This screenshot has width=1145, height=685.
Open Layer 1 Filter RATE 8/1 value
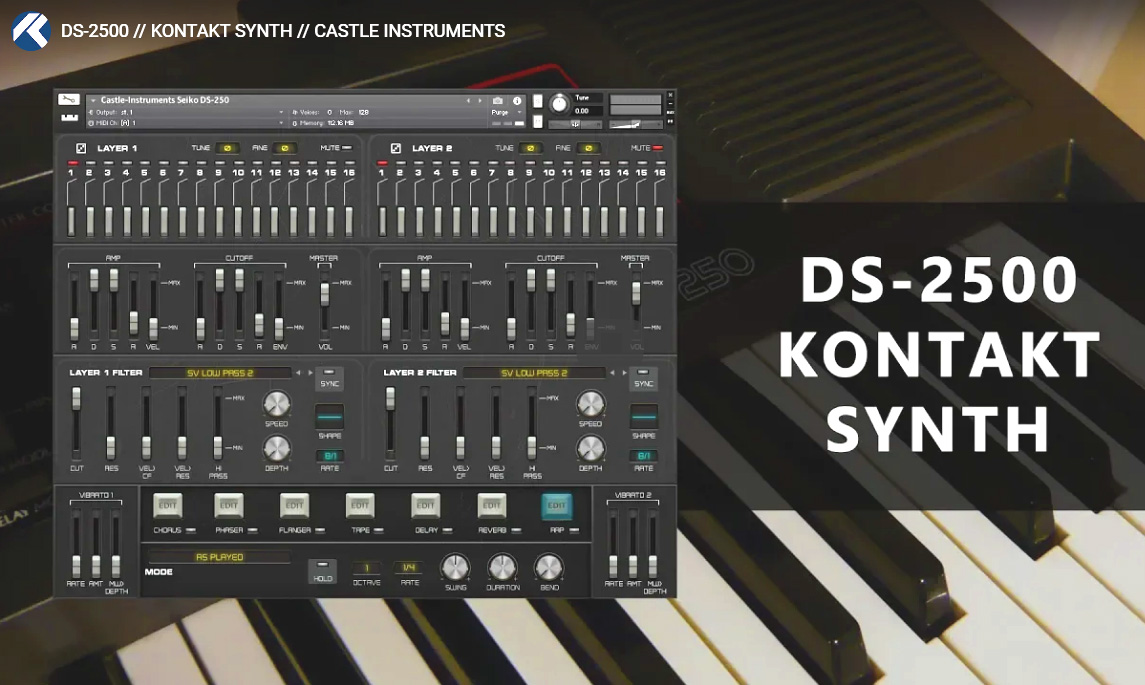coord(329,456)
